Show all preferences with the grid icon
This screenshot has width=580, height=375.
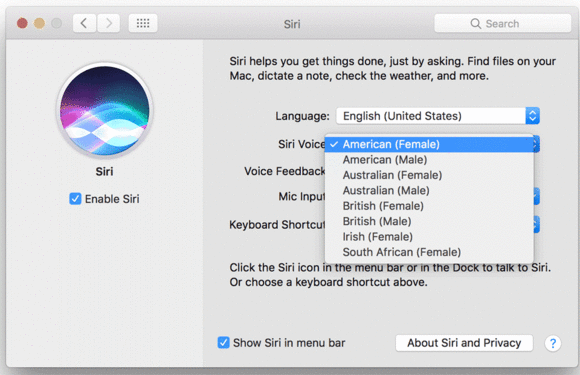coord(143,24)
